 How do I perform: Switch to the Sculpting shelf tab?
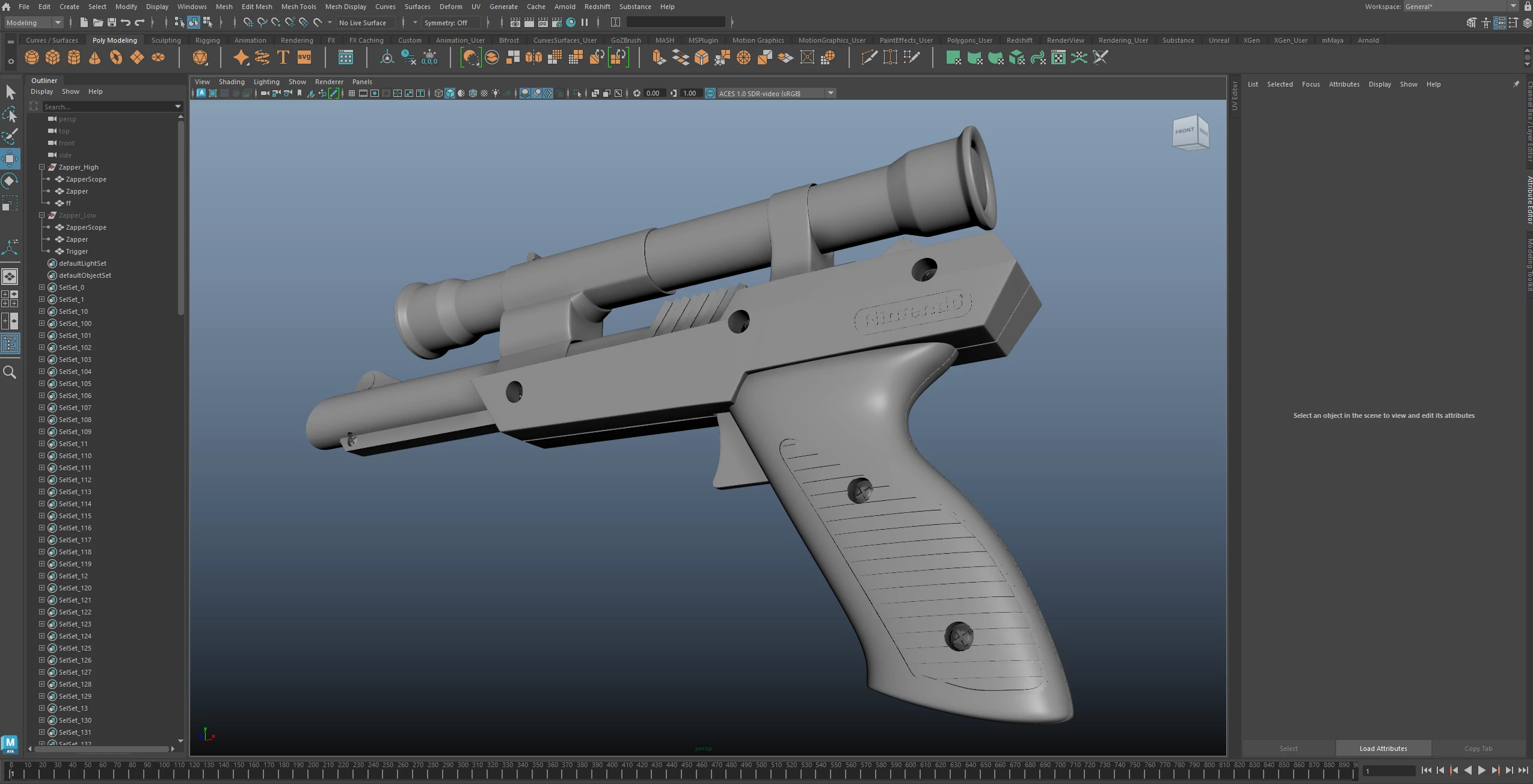click(166, 40)
